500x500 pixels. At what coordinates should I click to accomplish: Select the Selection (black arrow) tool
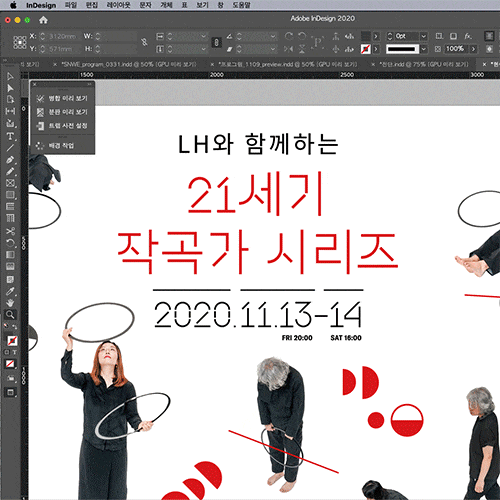(10, 77)
